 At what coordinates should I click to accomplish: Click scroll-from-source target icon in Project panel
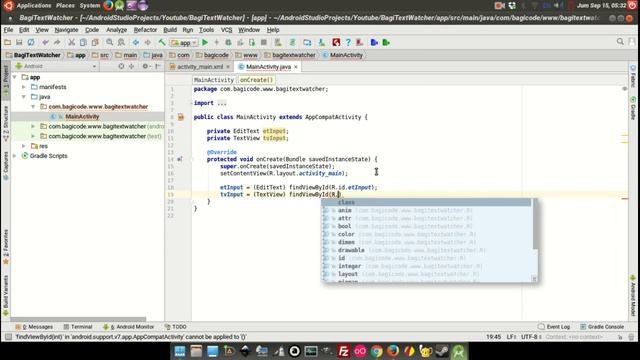coord(121,66)
